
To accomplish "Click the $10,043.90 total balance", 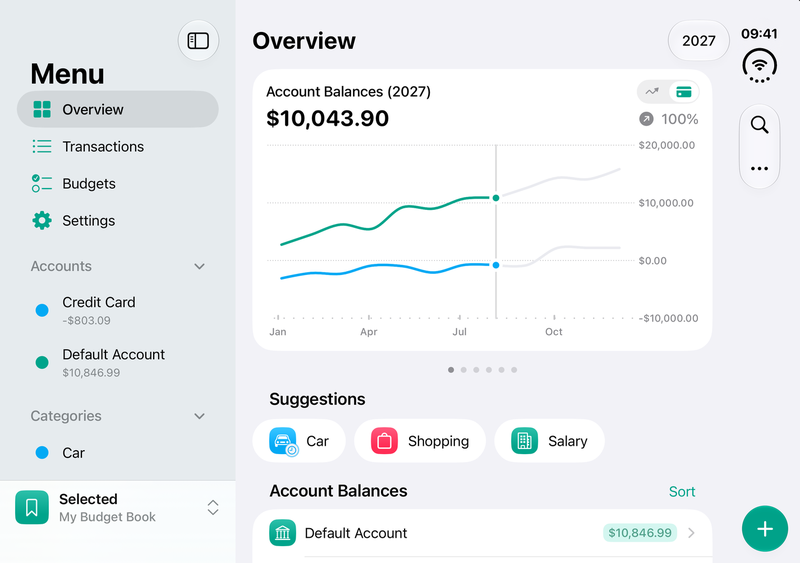I will 327,118.
